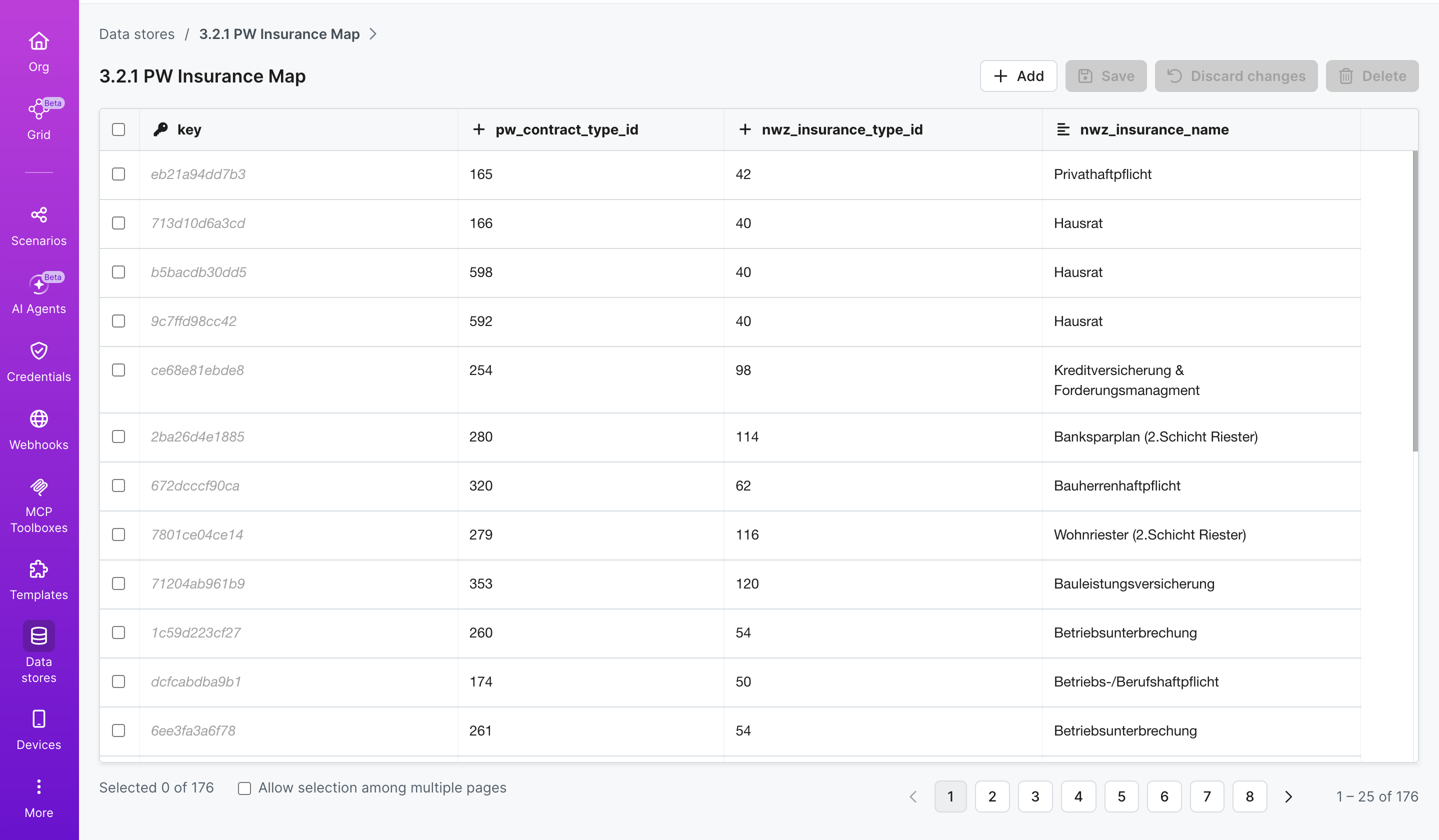Go to the previous page arrow
Image resolution: width=1439 pixels, height=840 pixels.
(913, 796)
